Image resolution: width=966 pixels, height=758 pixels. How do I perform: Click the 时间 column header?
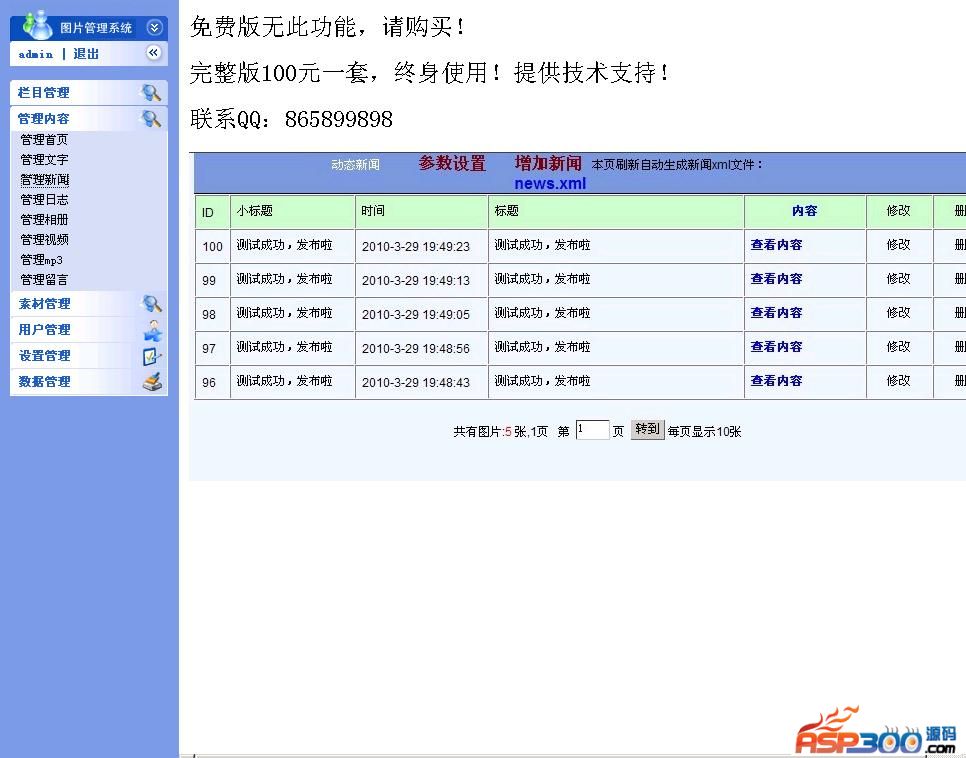pyautogui.click(x=373, y=211)
